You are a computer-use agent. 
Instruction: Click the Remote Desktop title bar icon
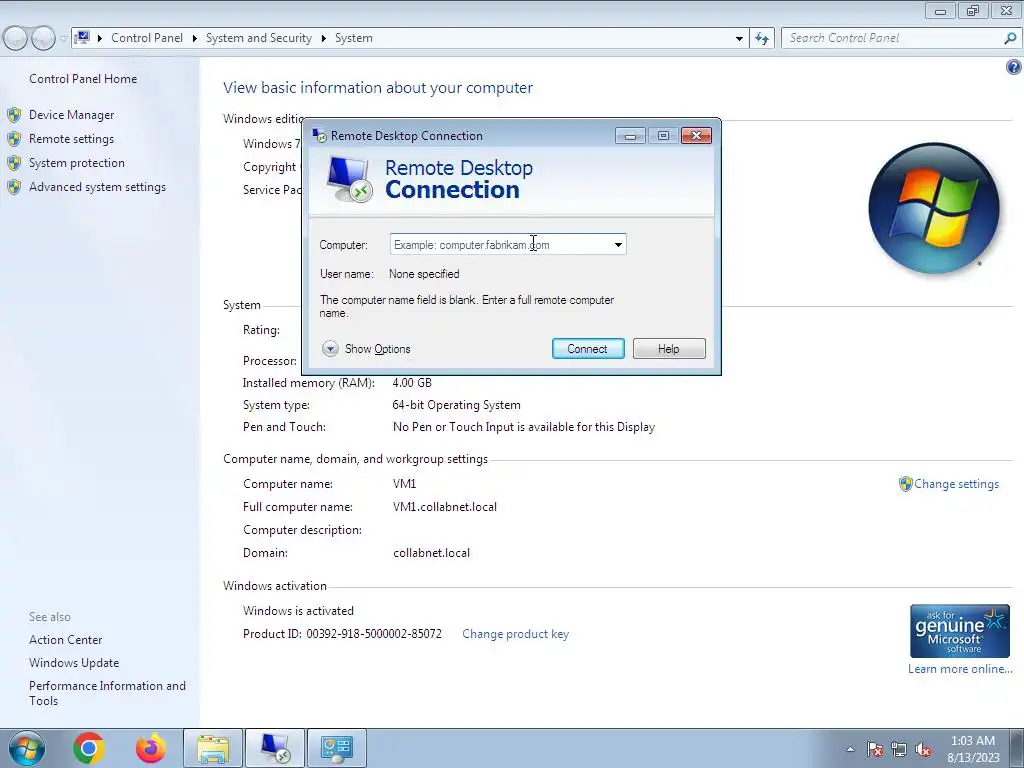(x=319, y=136)
